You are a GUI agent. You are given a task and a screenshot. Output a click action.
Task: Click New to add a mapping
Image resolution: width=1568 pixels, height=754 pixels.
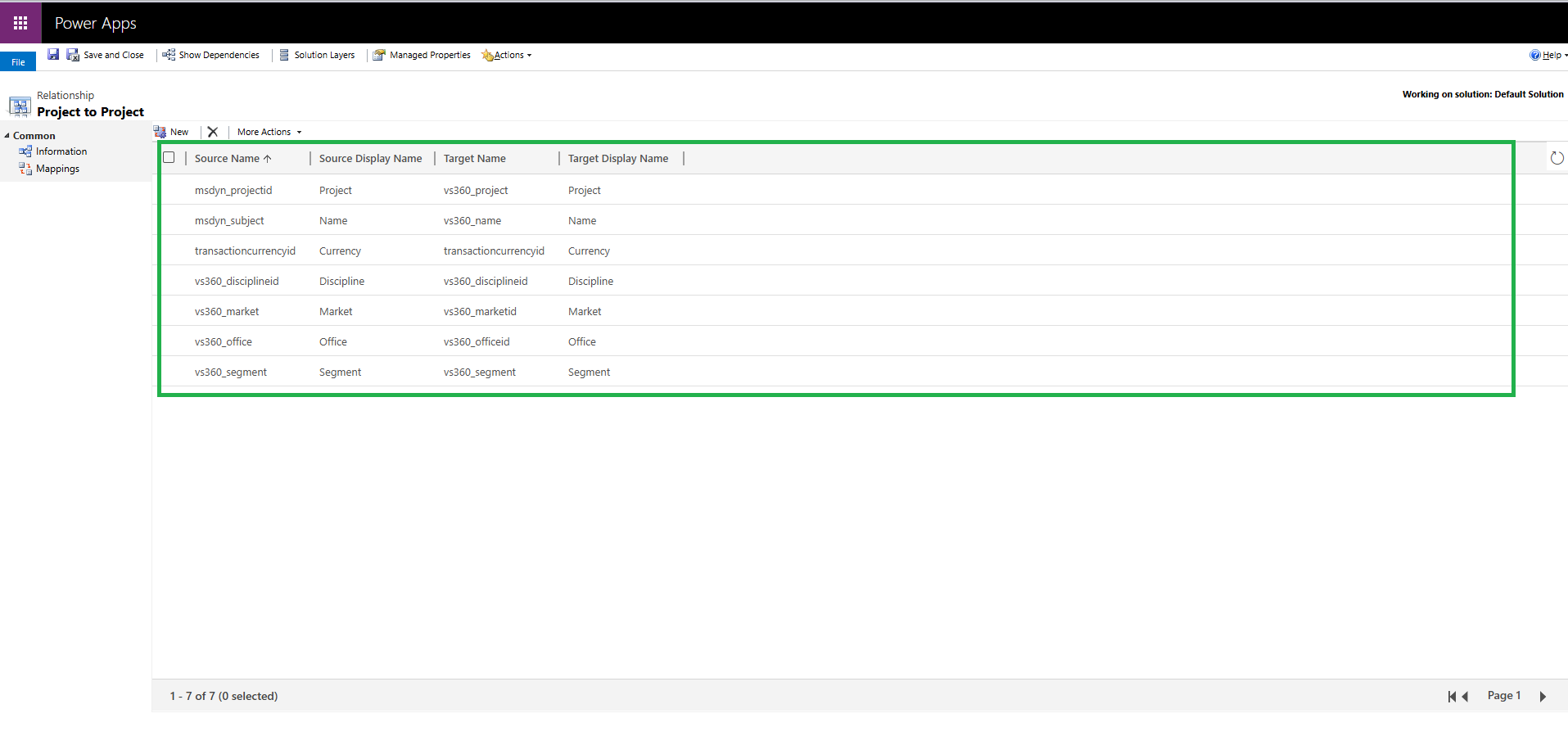click(171, 132)
